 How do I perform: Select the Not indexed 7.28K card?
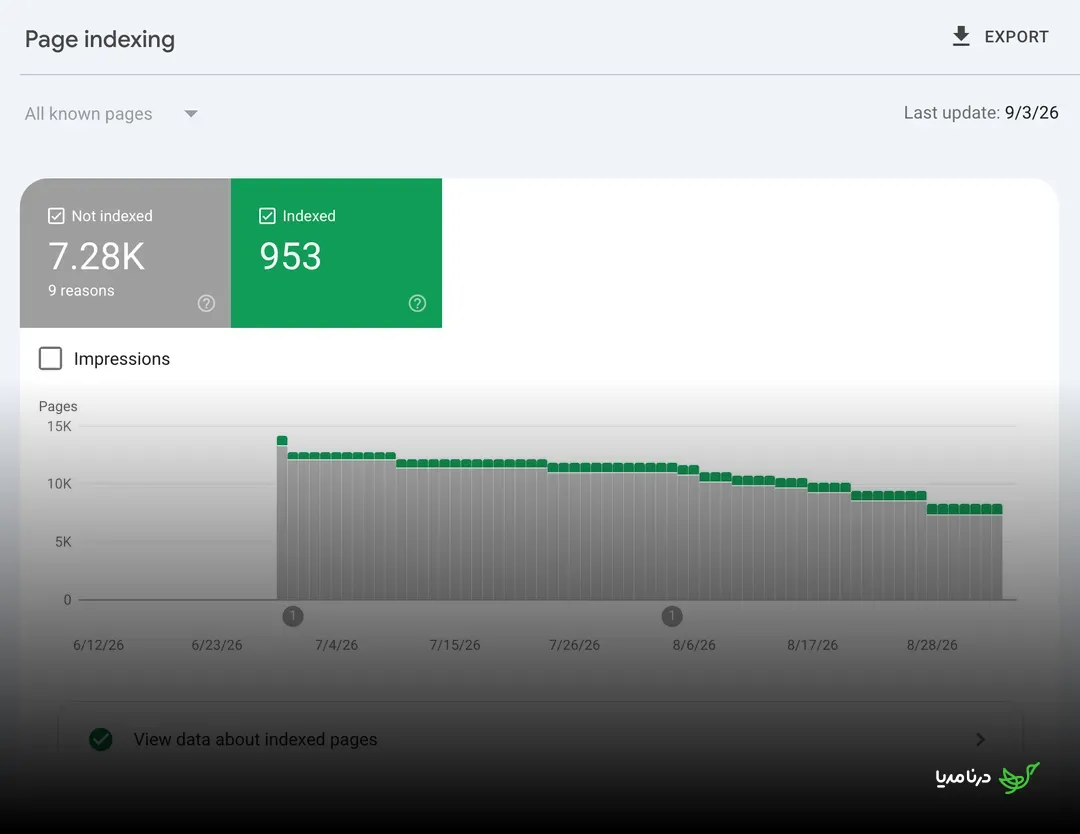tap(125, 253)
